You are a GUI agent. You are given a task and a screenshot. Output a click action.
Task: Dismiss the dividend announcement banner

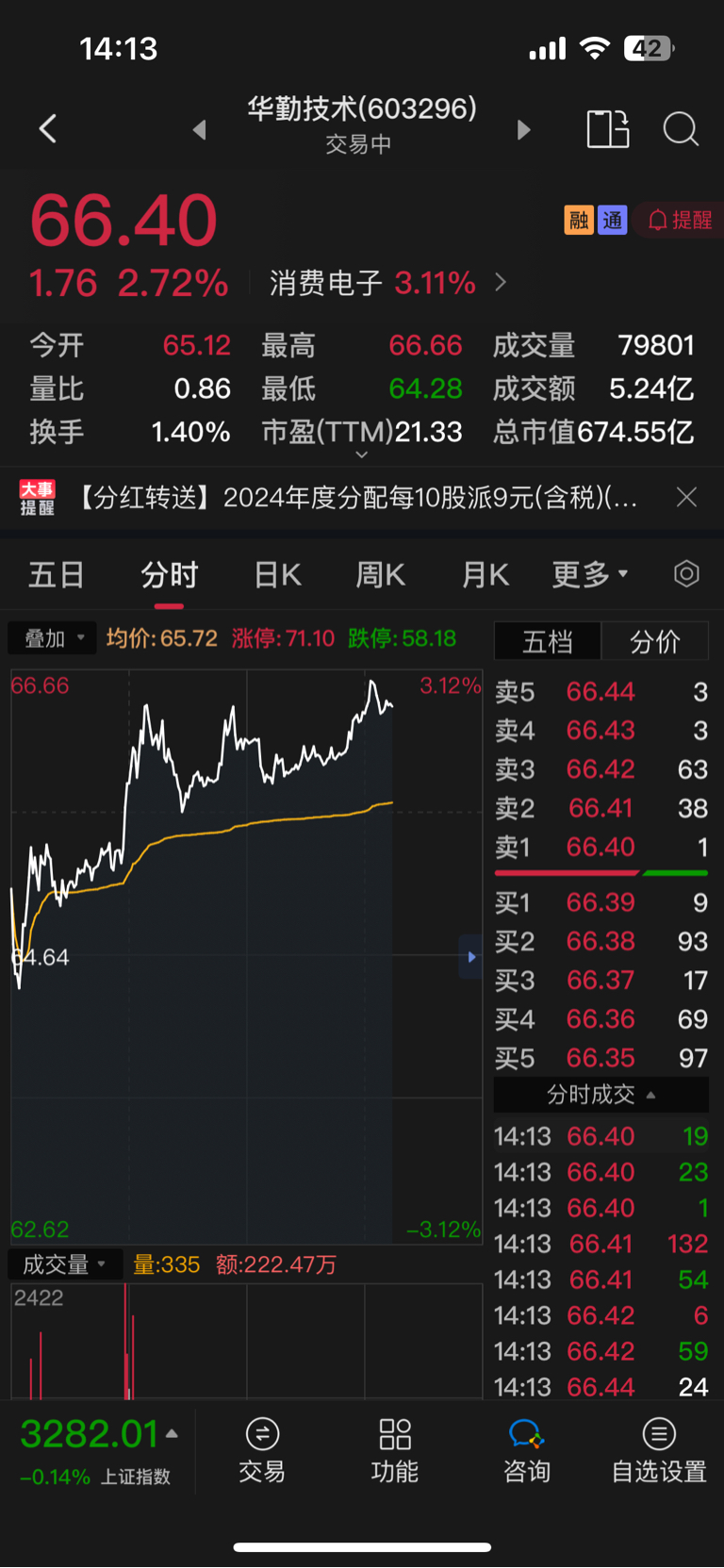687,497
